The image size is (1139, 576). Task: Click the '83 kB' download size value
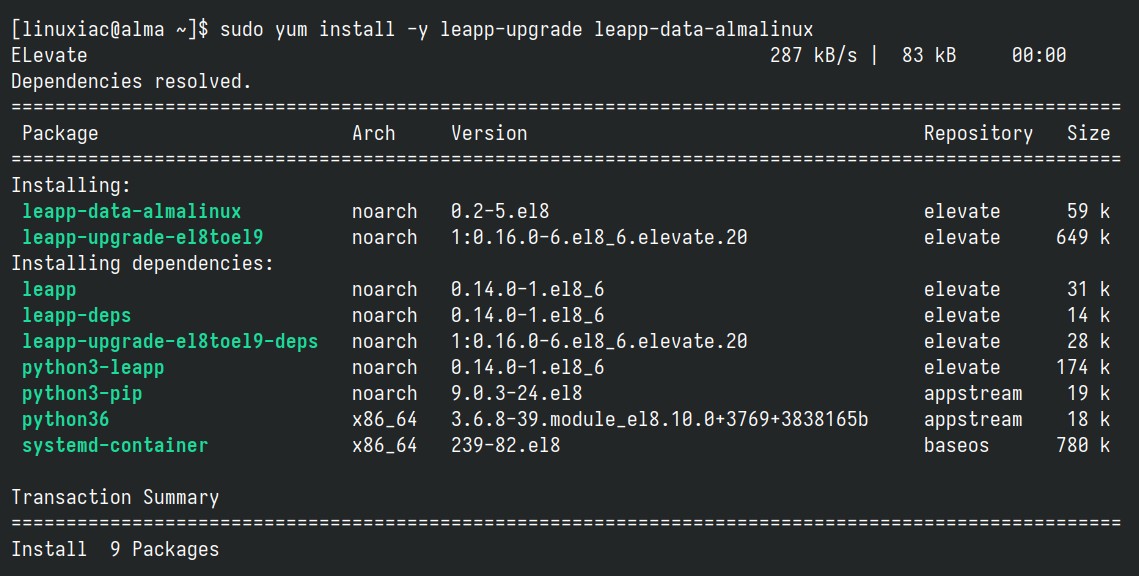coord(929,56)
